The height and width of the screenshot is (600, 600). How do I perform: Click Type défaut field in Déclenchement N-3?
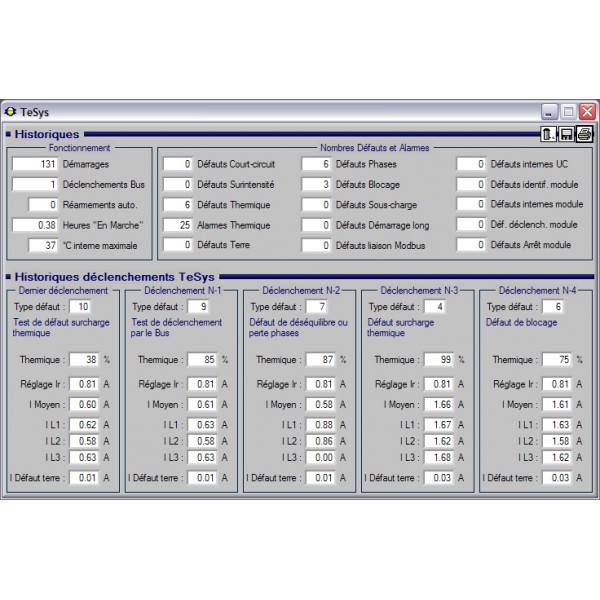435,307
